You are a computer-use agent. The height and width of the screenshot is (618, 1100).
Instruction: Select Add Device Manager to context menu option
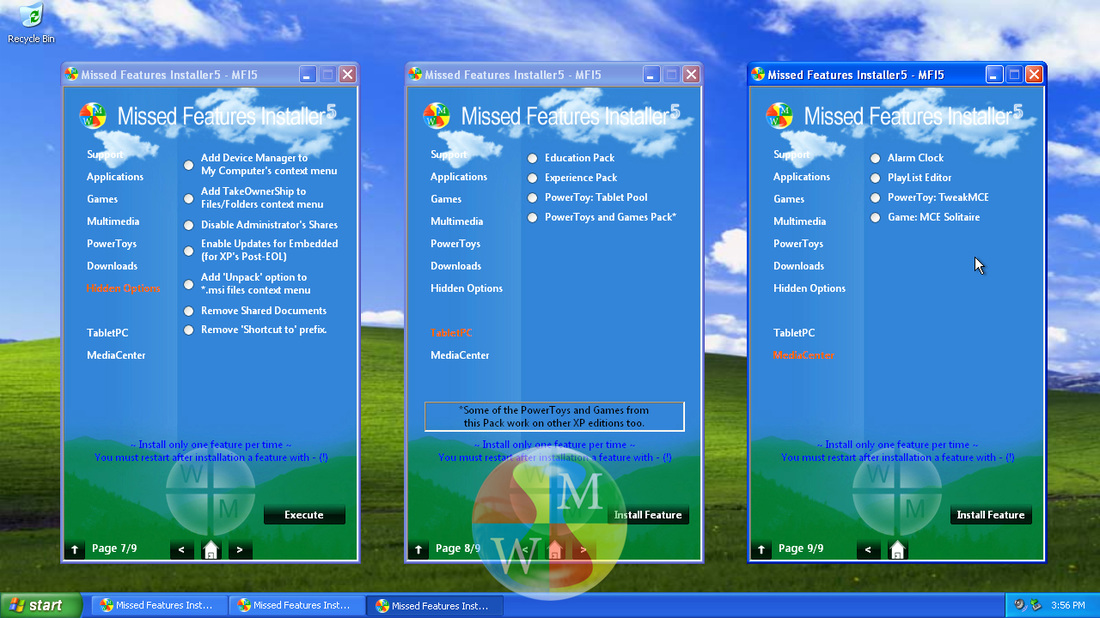tap(189, 166)
